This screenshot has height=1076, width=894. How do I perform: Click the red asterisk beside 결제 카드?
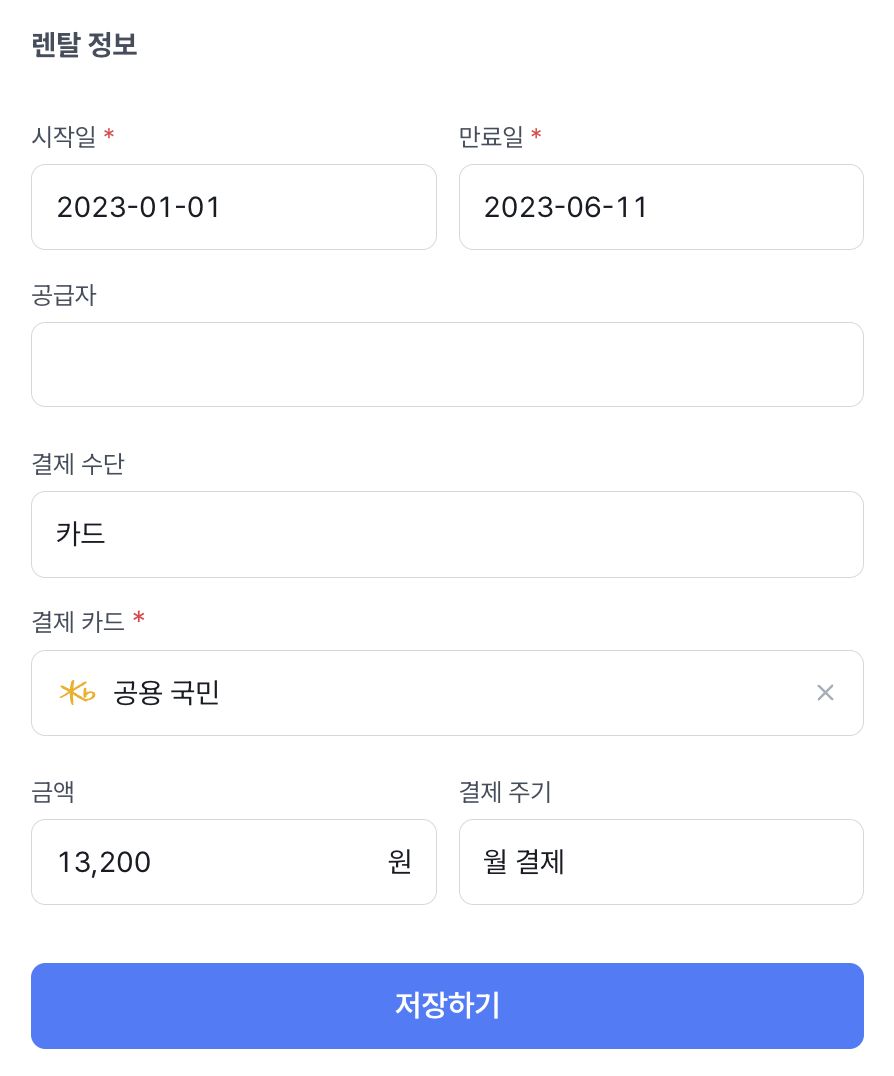[139, 620]
